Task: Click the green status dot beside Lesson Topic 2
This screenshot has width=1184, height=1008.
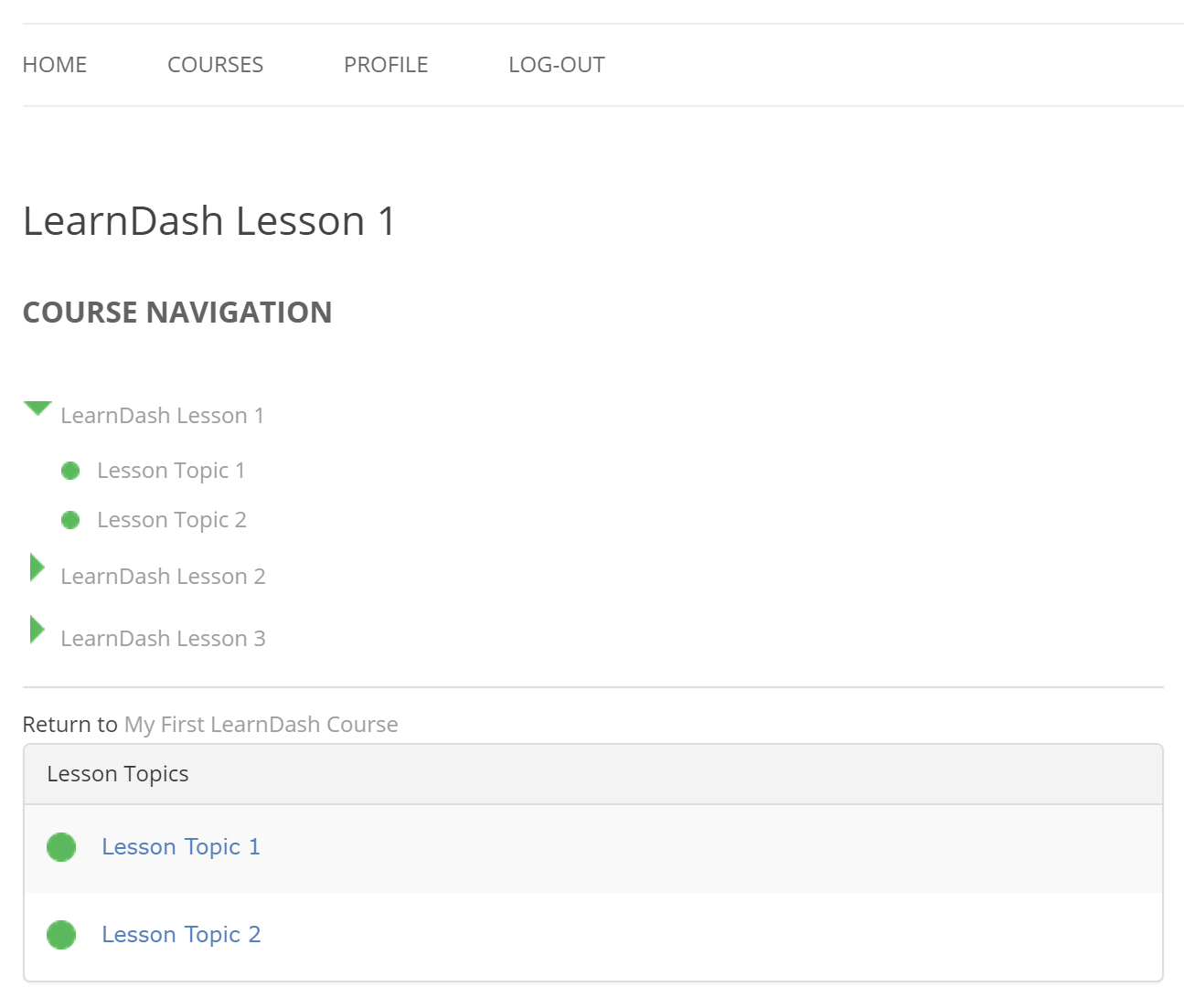Action: point(70,519)
